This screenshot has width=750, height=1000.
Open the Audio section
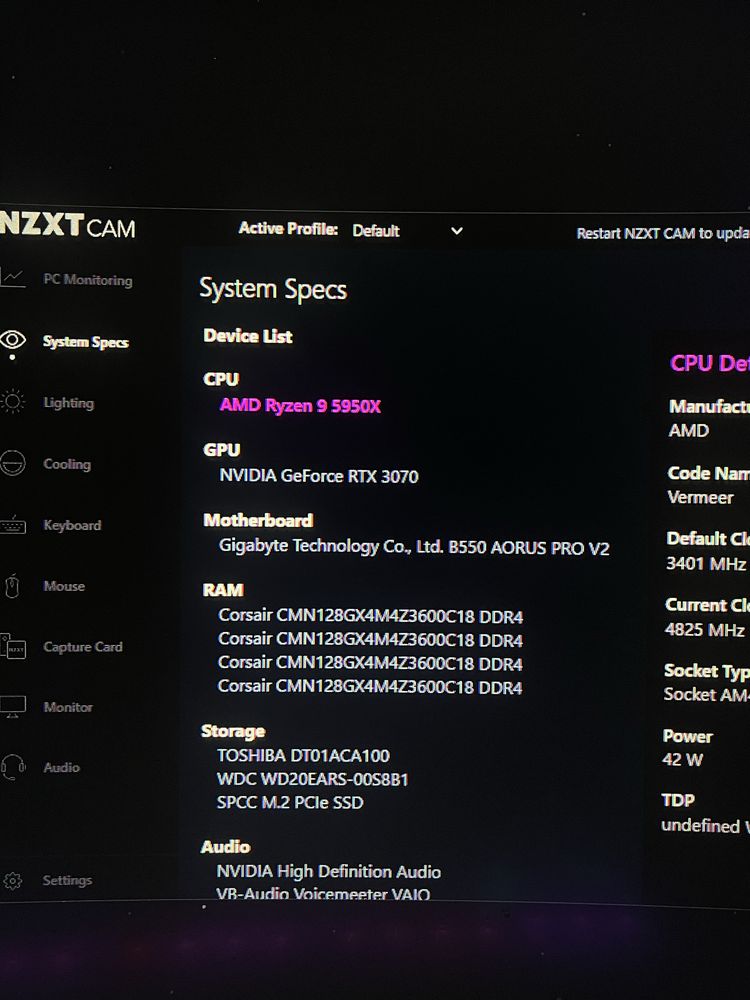(61, 767)
